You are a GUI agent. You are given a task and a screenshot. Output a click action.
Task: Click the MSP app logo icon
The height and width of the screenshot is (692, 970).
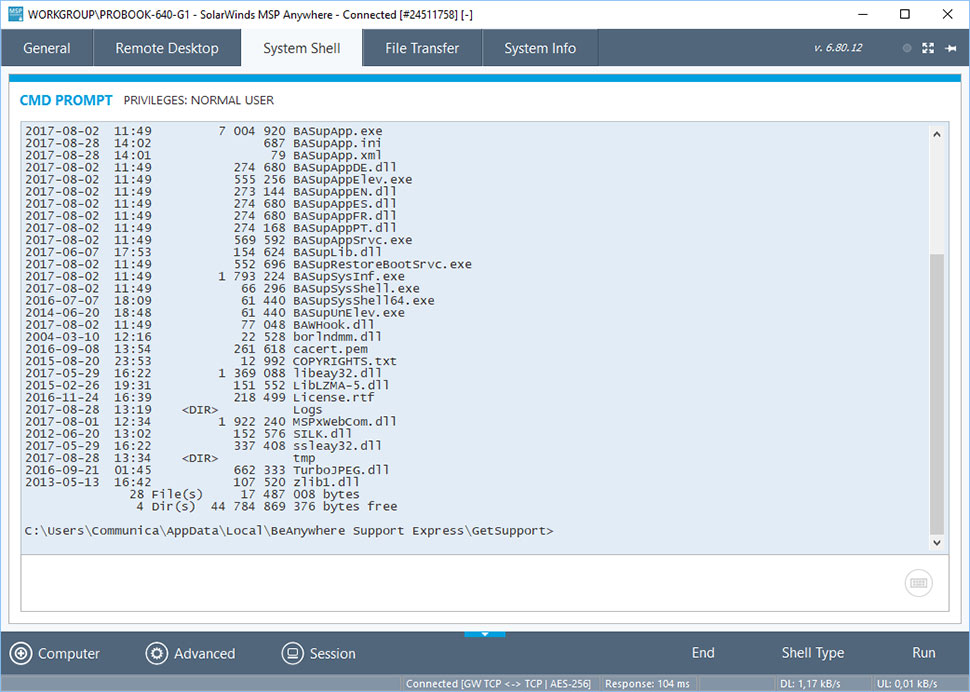click(15, 14)
